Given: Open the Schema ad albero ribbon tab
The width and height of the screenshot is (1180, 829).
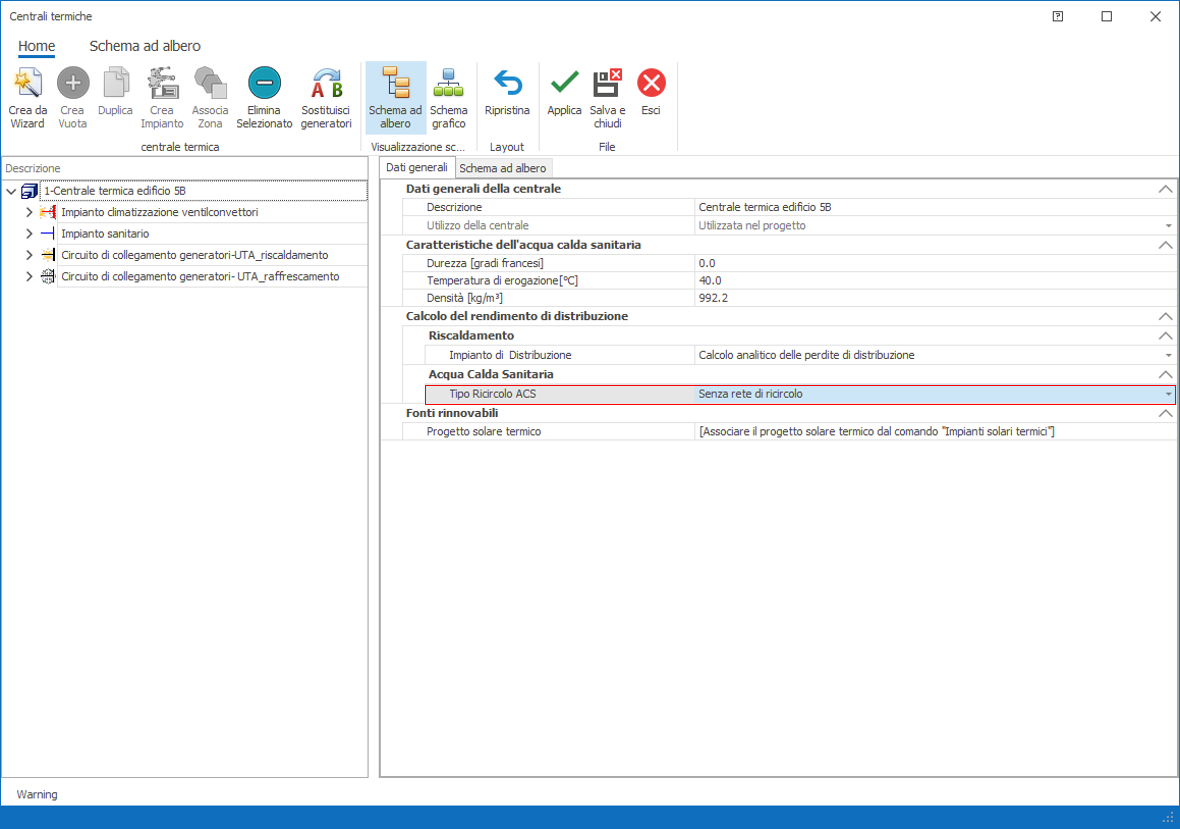Looking at the screenshot, I should pos(145,46).
